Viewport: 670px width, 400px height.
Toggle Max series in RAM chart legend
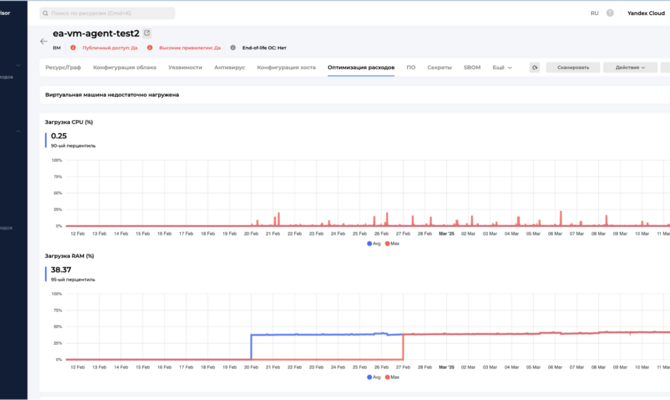coord(392,377)
